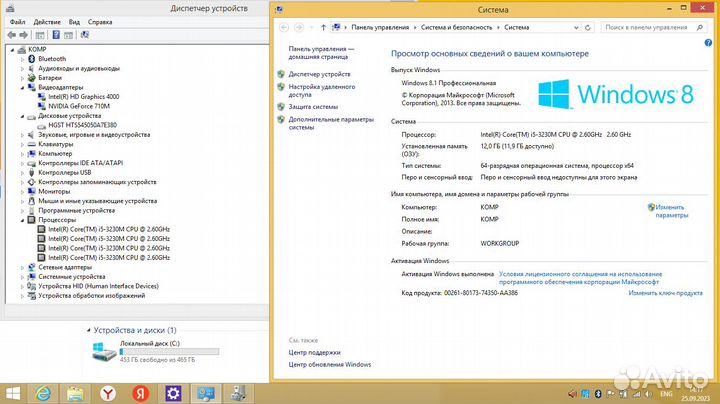
Task: Select NVIDIA GeForce 710M adapter
Action: (x=79, y=106)
